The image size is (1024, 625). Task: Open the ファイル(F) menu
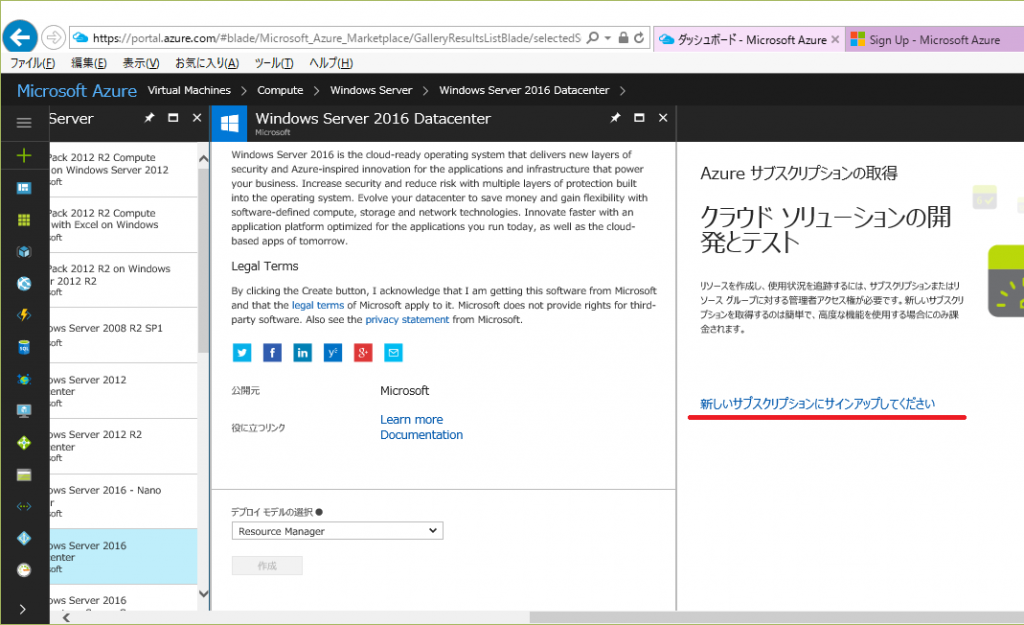coord(32,63)
